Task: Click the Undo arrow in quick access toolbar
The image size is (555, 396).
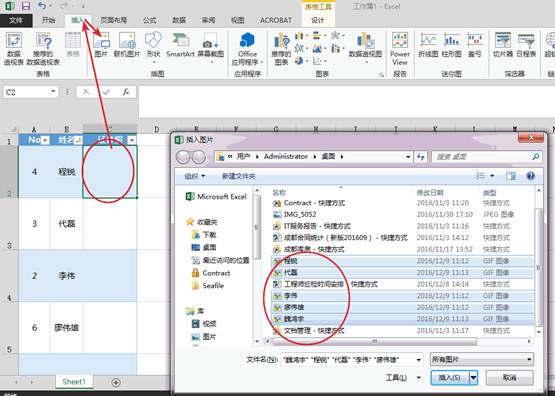Action: [x=42, y=6]
